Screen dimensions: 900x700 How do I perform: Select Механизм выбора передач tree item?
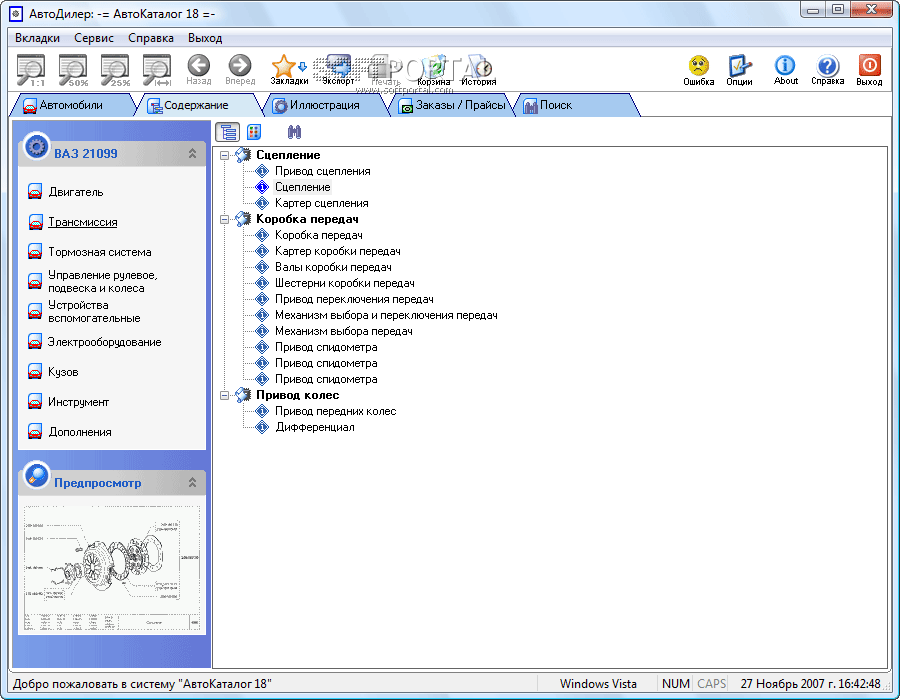pyautogui.click(x=344, y=331)
